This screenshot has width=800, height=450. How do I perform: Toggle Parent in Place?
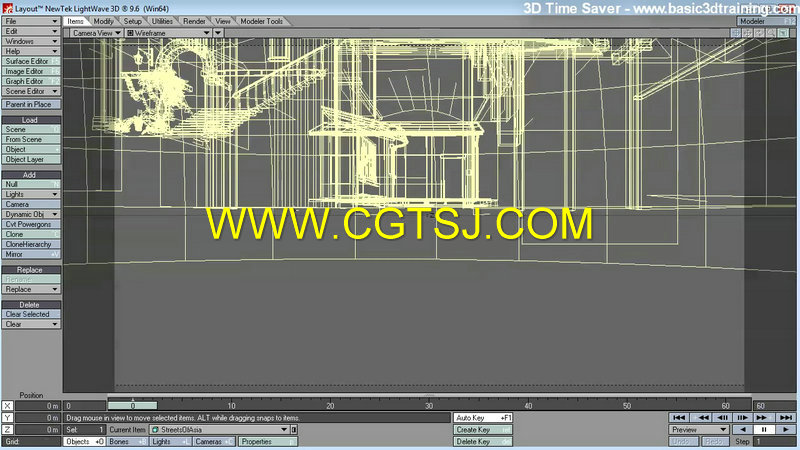point(31,104)
